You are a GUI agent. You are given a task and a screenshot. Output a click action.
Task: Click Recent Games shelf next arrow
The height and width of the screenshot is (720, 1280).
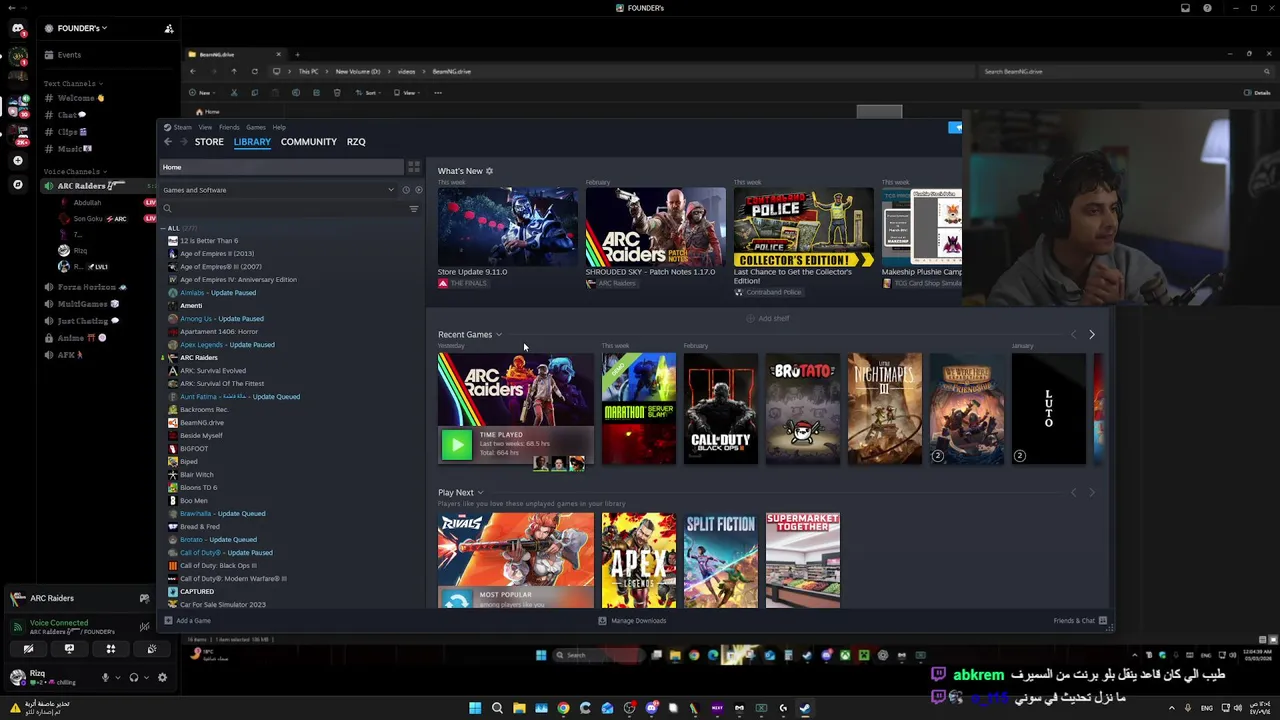pos(1091,335)
